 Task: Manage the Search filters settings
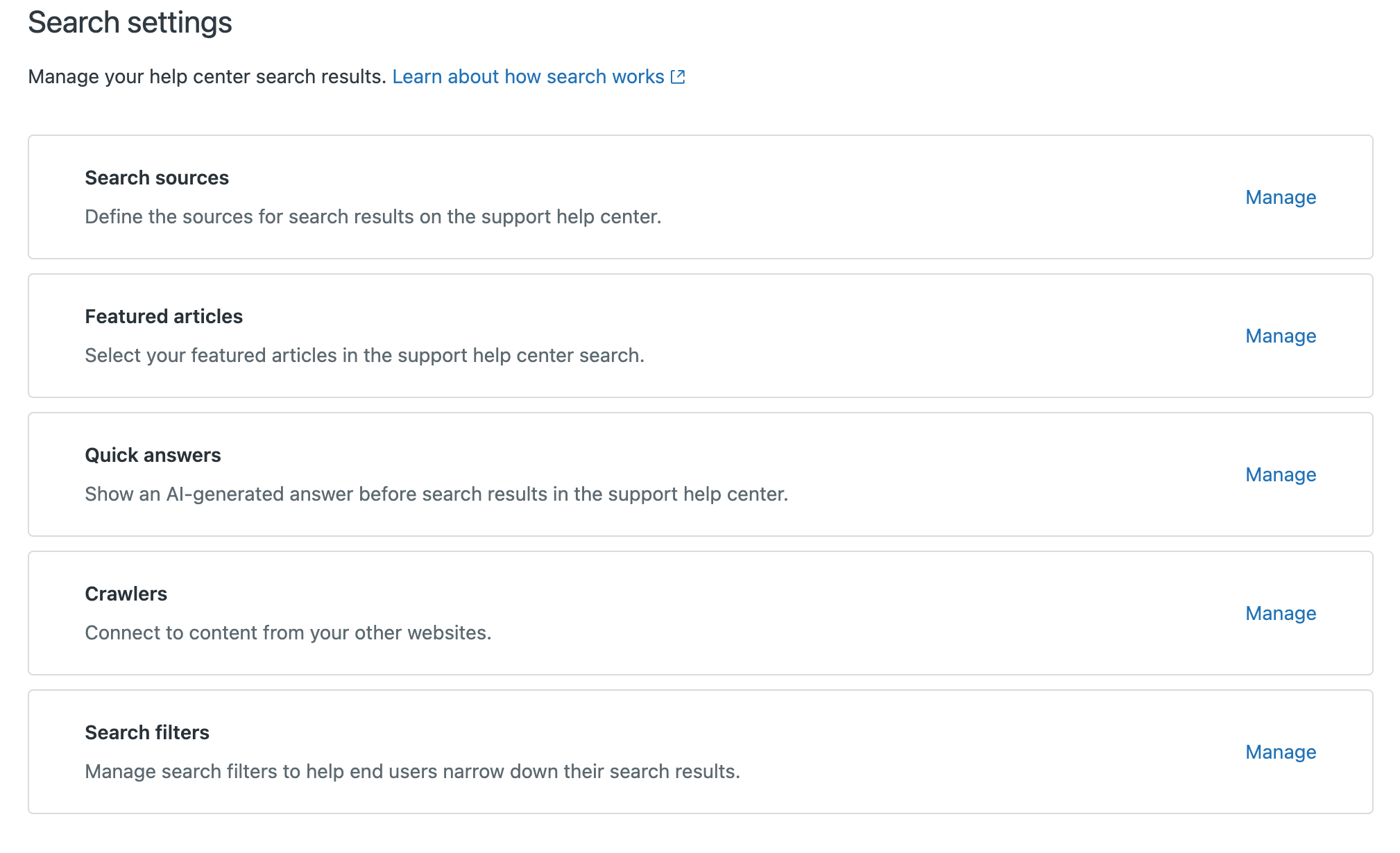coord(1280,752)
